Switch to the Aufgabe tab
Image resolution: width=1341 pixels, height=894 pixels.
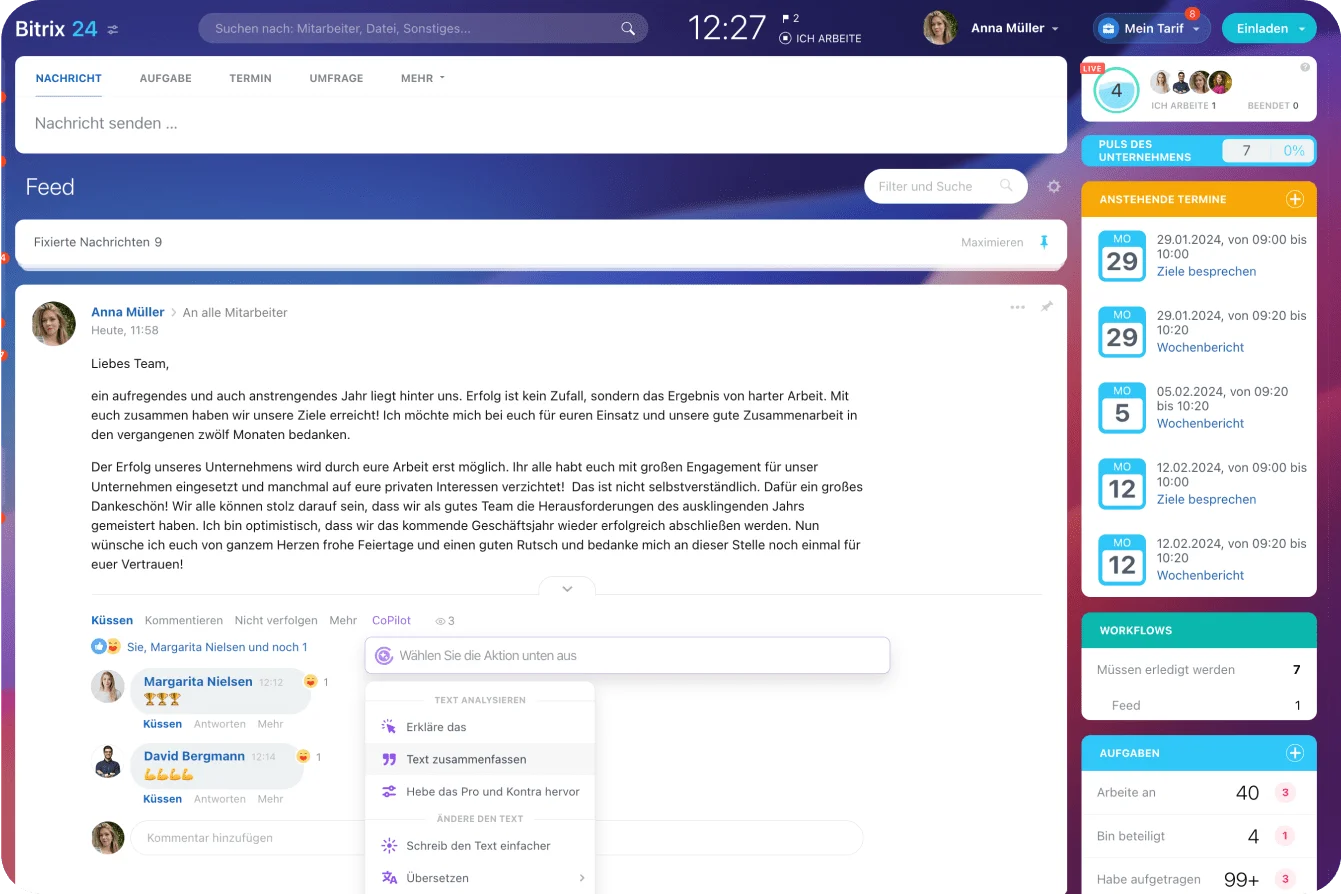pos(165,78)
